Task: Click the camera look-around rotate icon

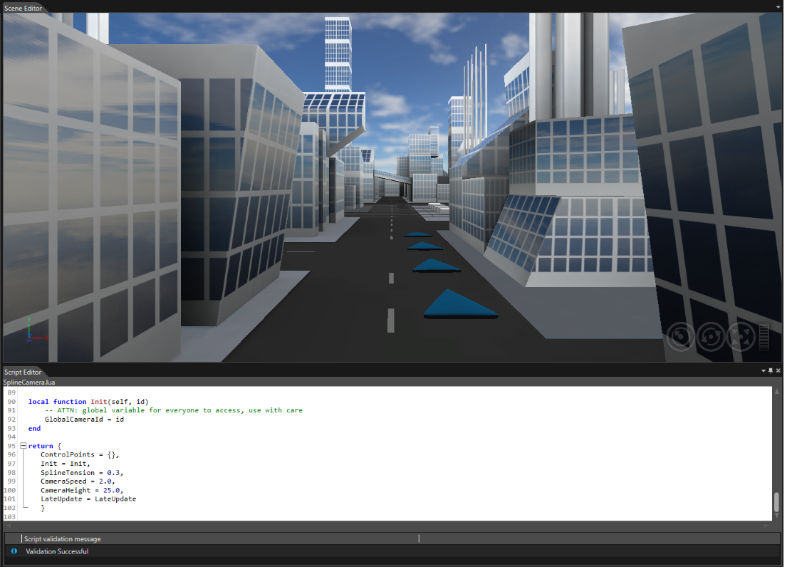Action: coord(680,336)
